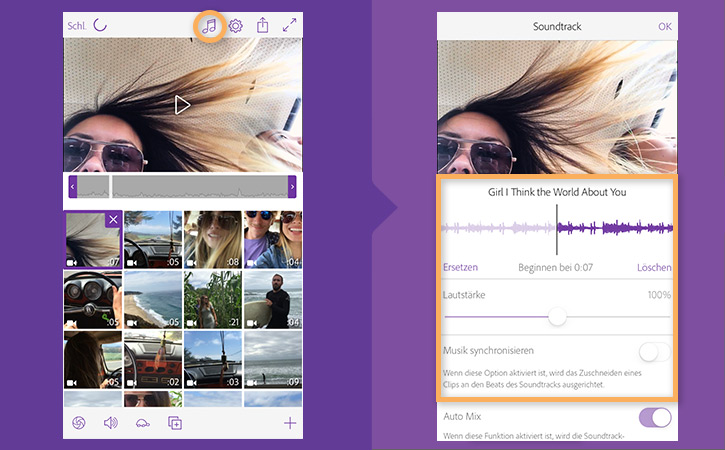Open the looks aperture icon

(x=79, y=422)
